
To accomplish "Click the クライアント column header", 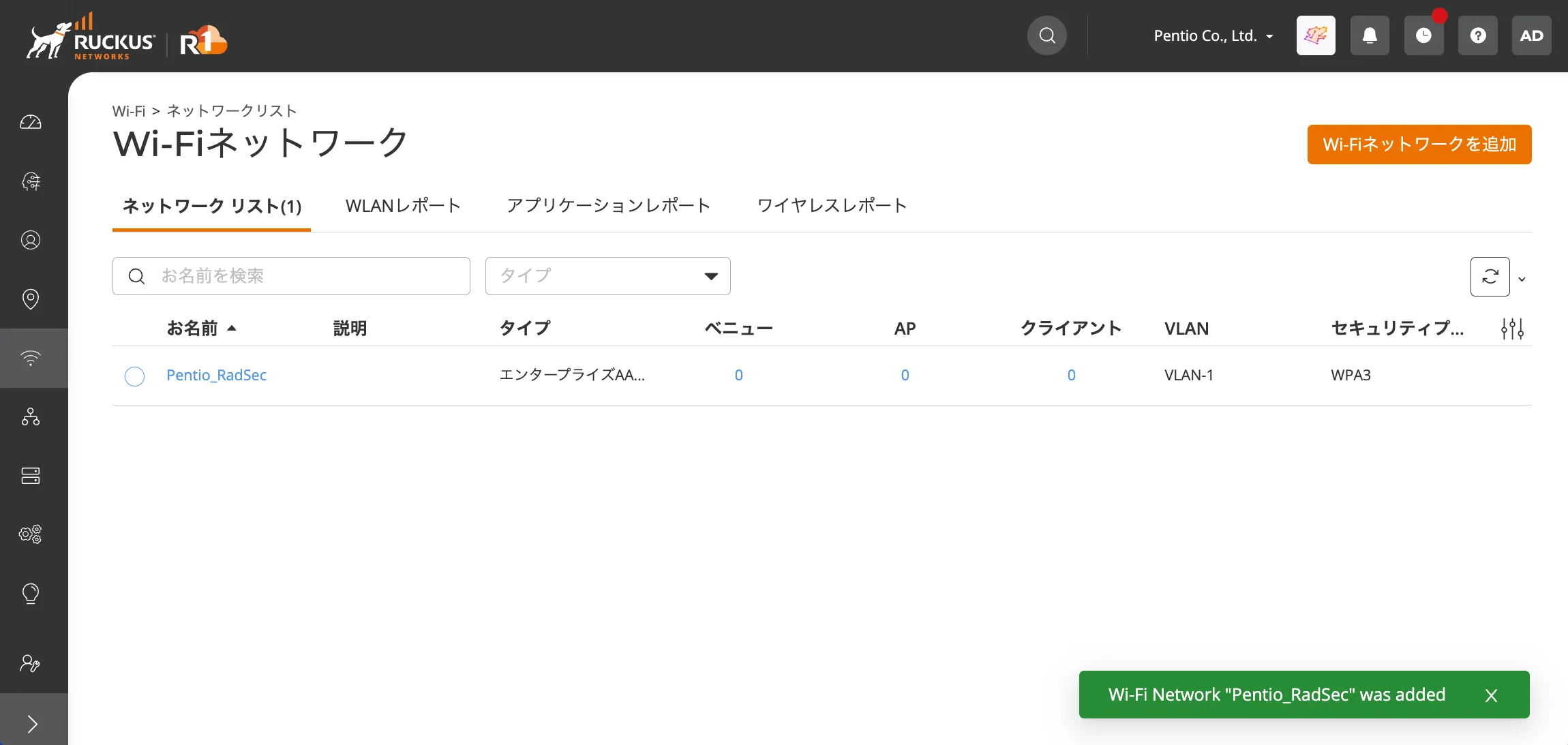I will click(x=1071, y=329).
